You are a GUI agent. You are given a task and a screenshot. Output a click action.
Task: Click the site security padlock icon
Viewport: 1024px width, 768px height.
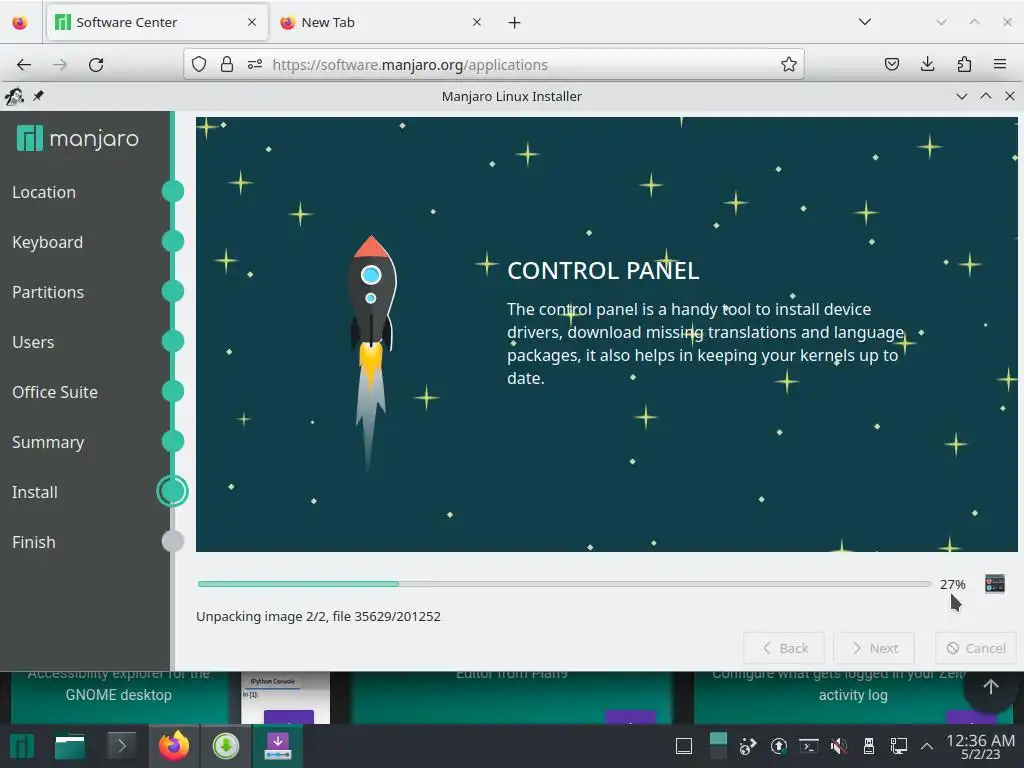click(227, 64)
